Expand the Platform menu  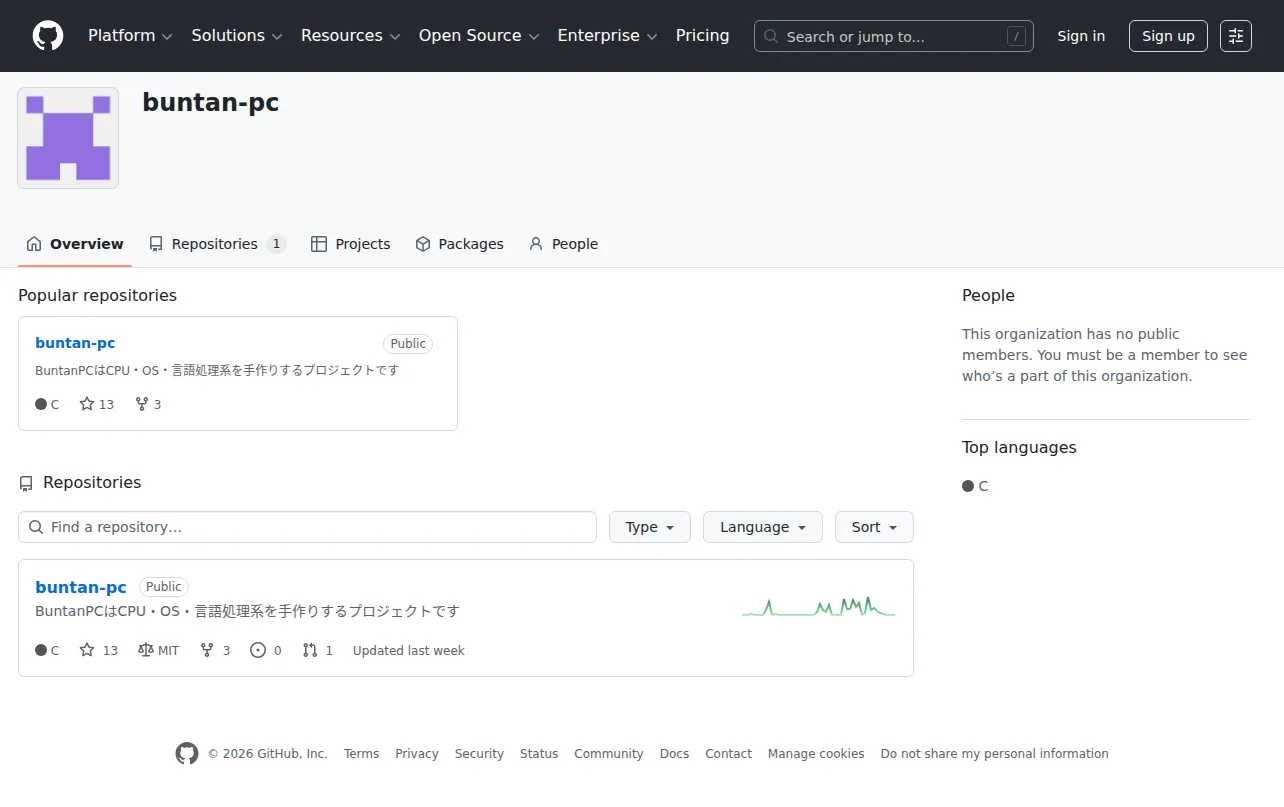pyautogui.click(x=130, y=36)
